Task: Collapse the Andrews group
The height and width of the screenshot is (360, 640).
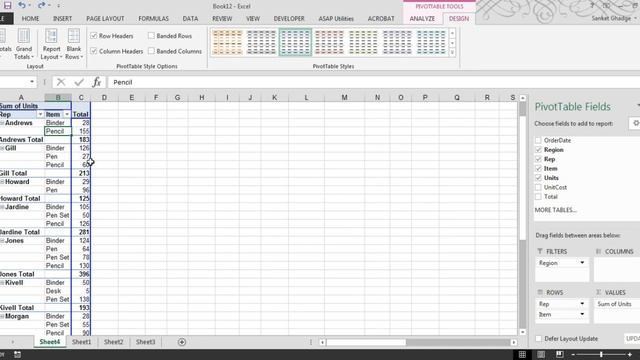Action: click(x=2, y=123)
